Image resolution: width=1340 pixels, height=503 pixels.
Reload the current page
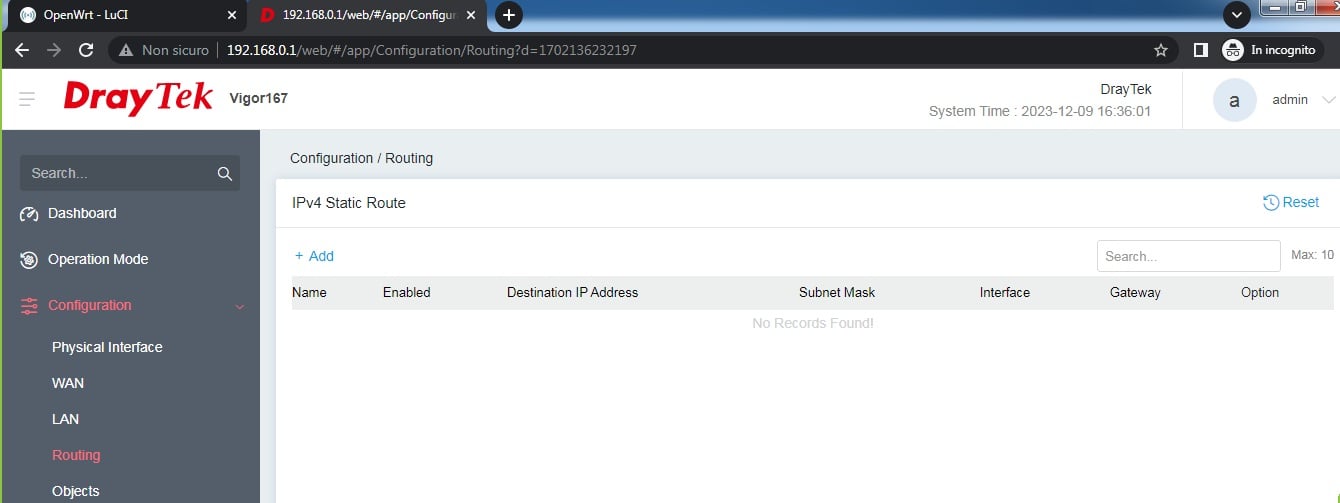click(86, 50)
